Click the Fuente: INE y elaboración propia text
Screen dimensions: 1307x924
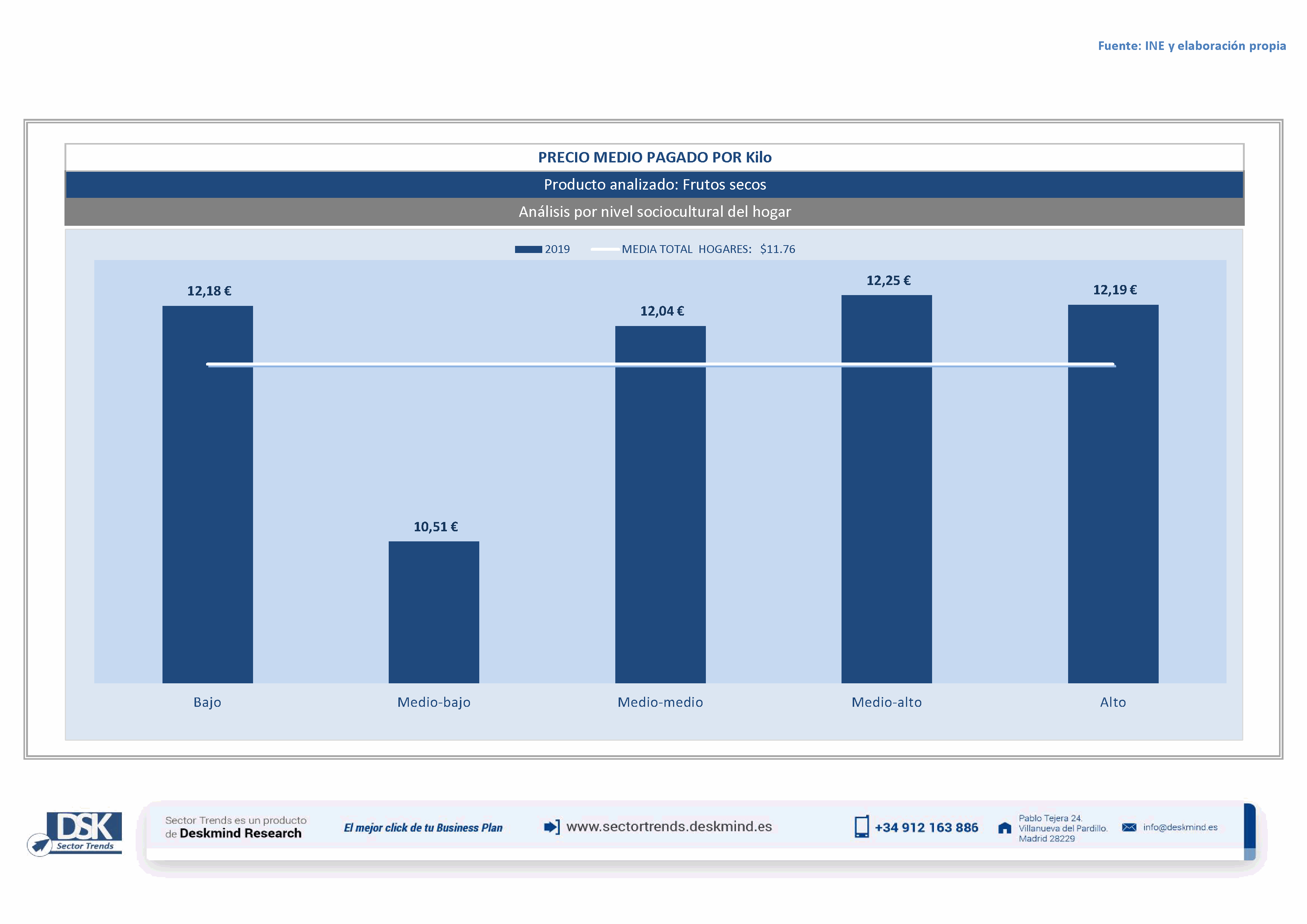coord(1191,45)
